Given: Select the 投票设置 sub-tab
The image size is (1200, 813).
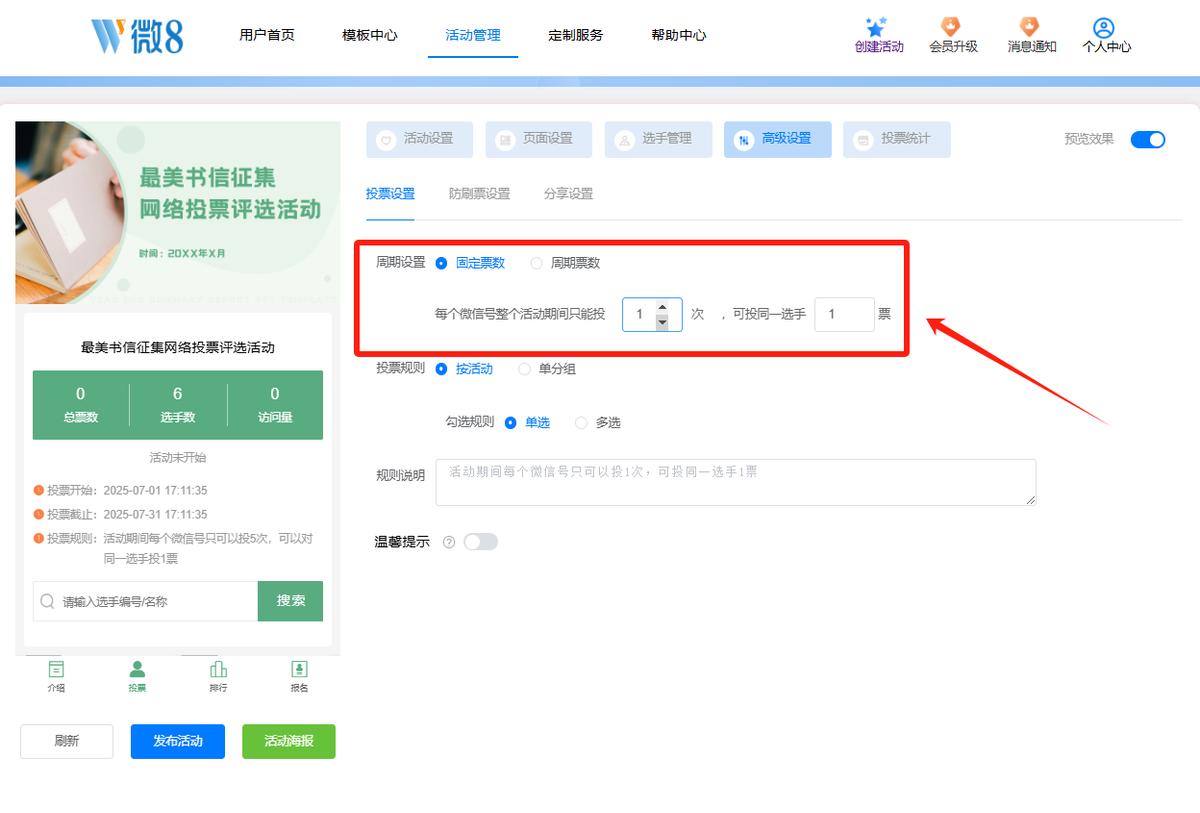Looking at the screenshot, I should coord(390,194).
